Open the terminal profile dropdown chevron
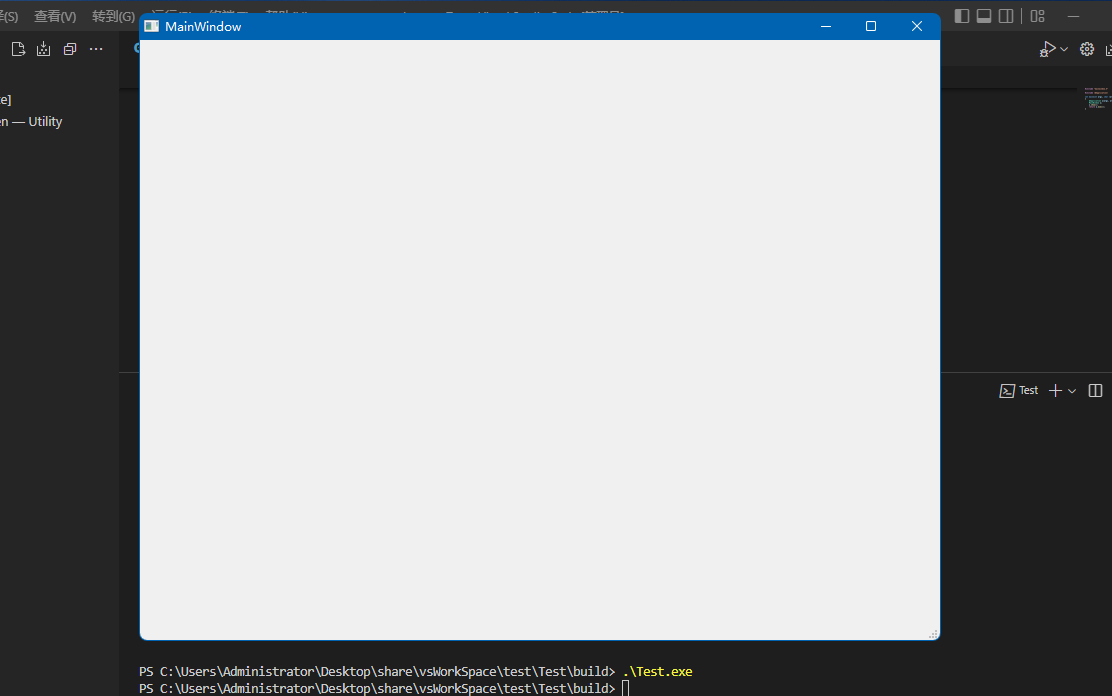 pos(1073,390)
